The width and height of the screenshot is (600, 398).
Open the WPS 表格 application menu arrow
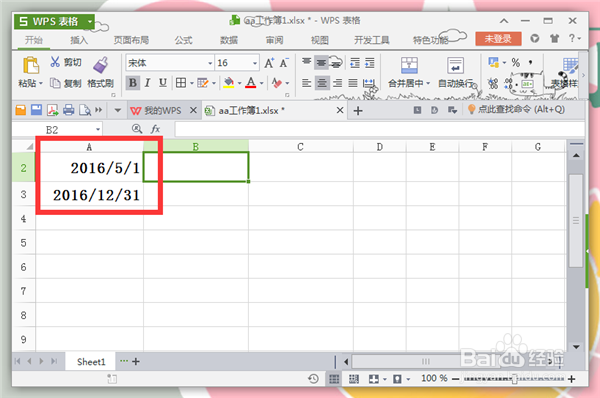(90, 21)
